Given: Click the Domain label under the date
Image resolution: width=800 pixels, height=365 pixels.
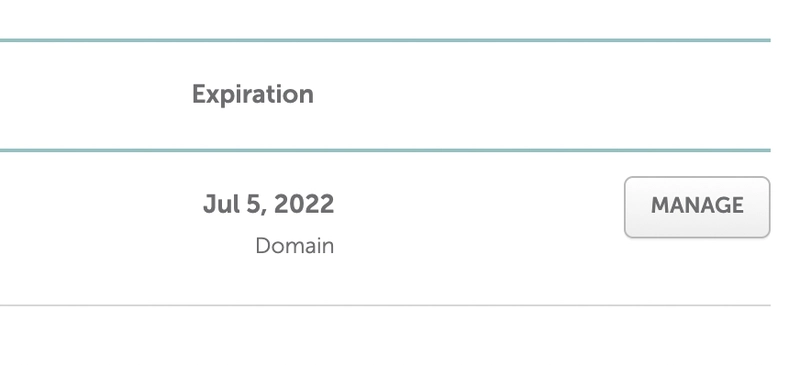Looking at the screenshot, I should point(294,246).
